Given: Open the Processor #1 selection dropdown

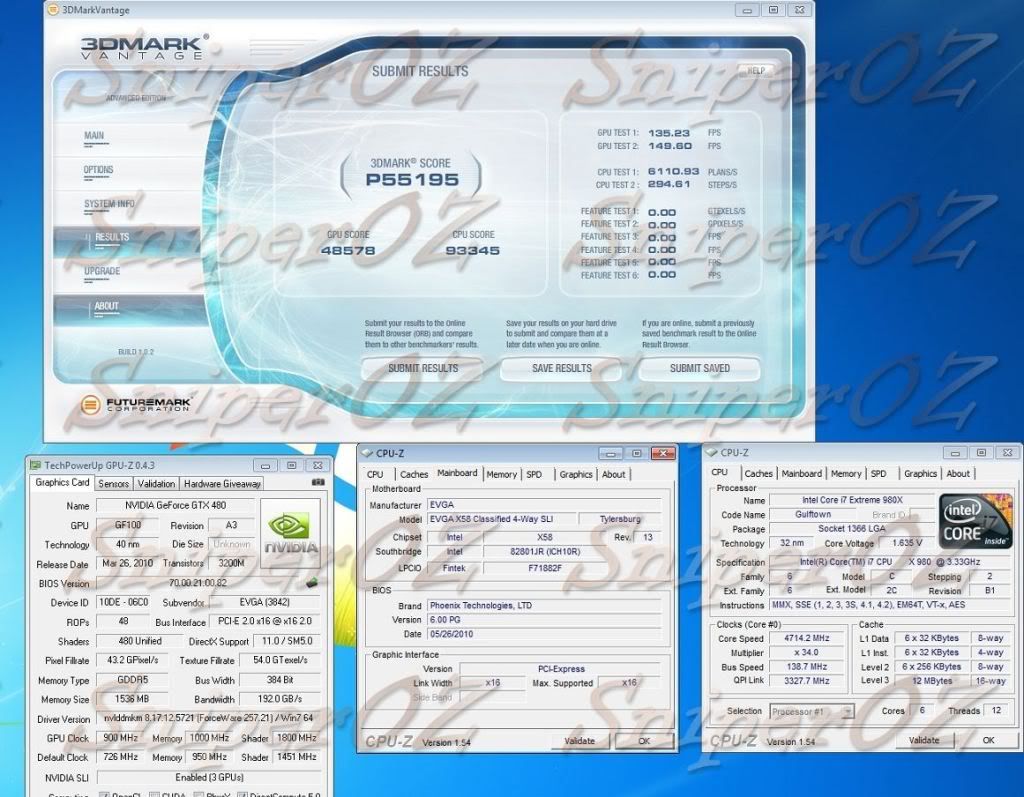Looking at the screenshot, I should [x=812, y=711].
